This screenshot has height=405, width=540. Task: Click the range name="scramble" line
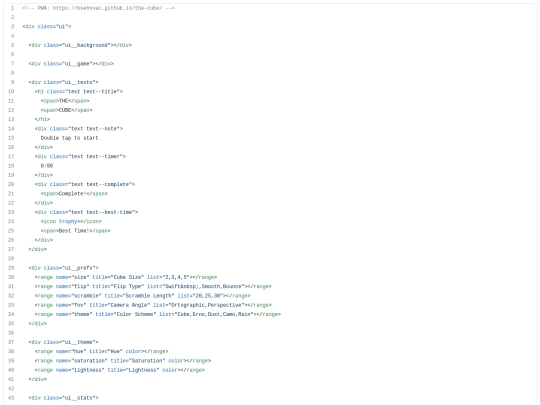coord(143,296)
